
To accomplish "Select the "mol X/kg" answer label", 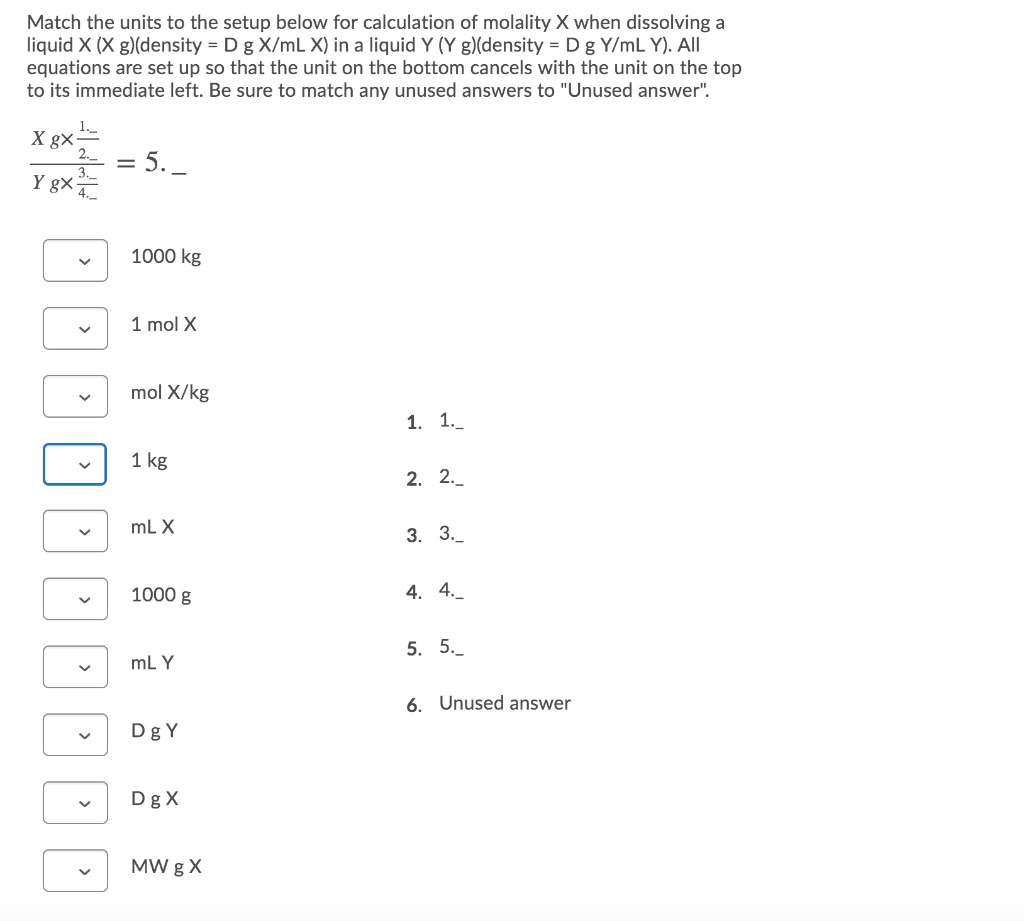I will [x=169, y=392].
